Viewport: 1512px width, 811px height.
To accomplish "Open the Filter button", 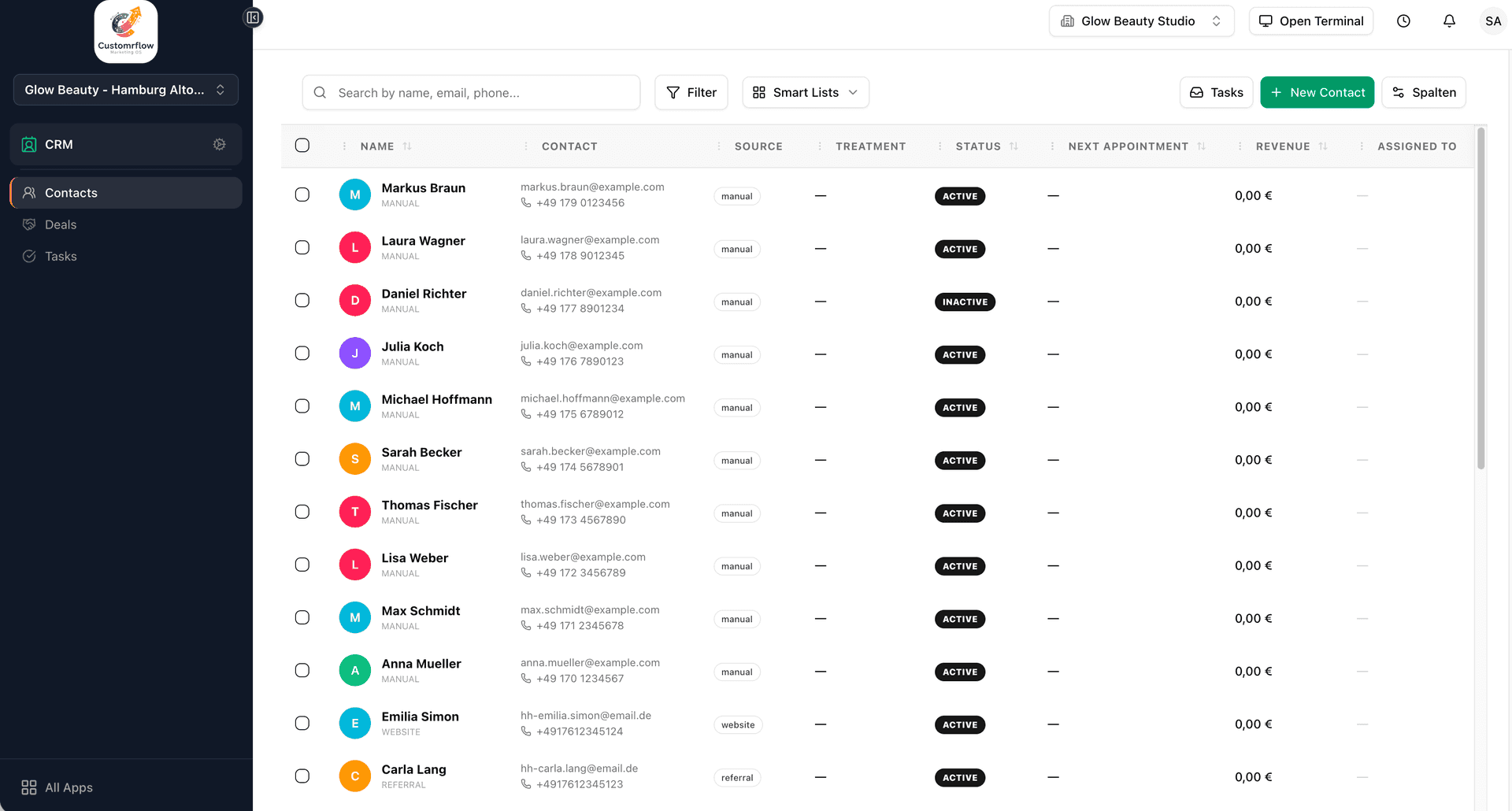I will (691, 93).
